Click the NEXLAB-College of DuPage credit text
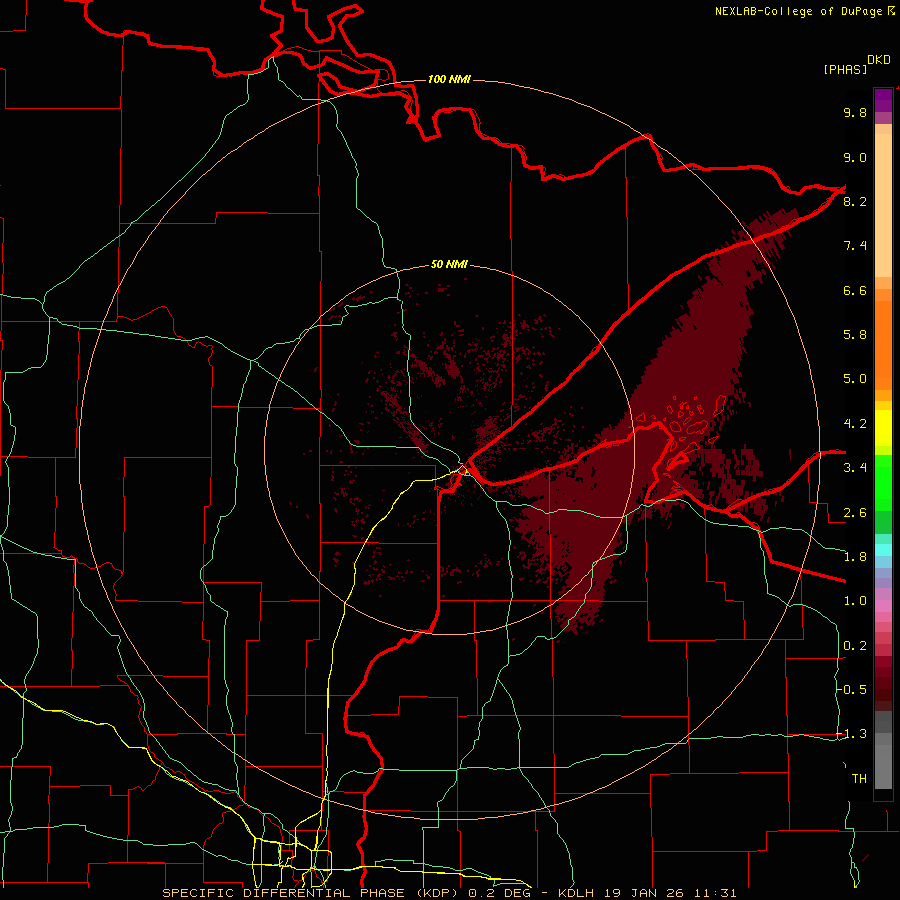 [x=798, y=11]
